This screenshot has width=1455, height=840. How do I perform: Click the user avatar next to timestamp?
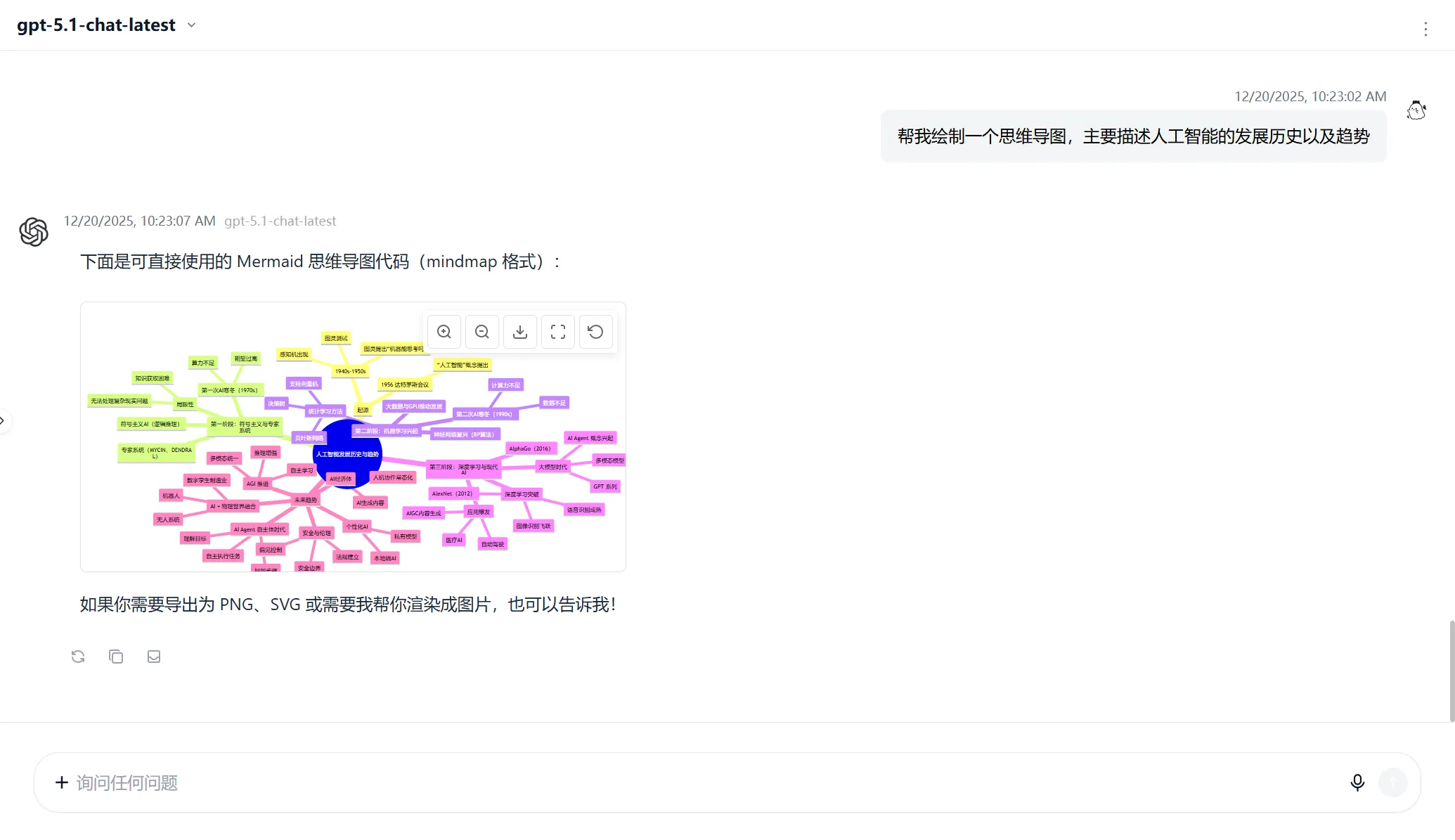[1416, 110]
